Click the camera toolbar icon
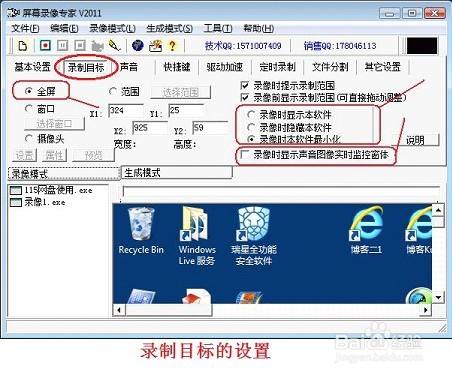452x375 pixels. [x=97, y=46]
